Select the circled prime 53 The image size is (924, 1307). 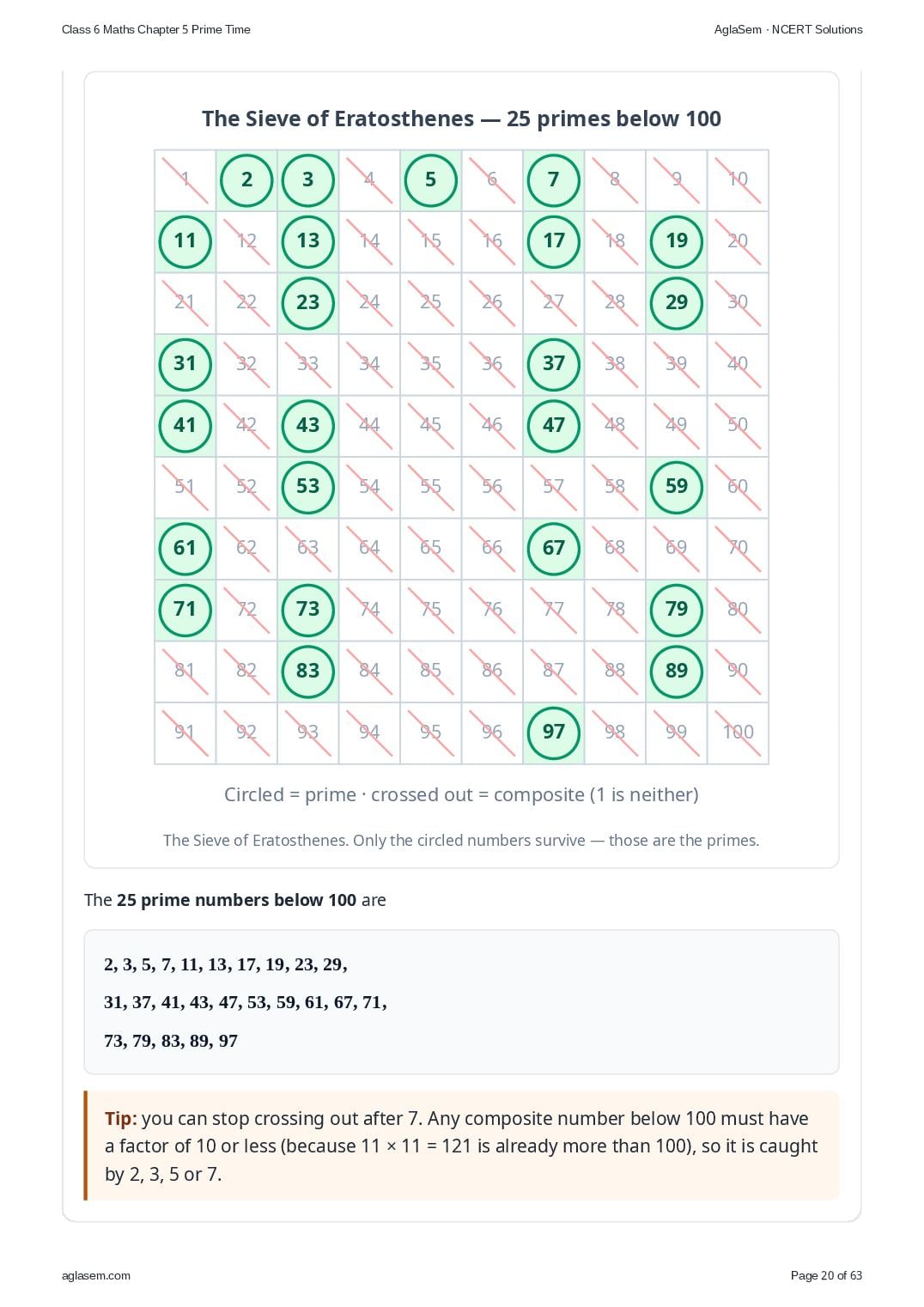point(307,486)
